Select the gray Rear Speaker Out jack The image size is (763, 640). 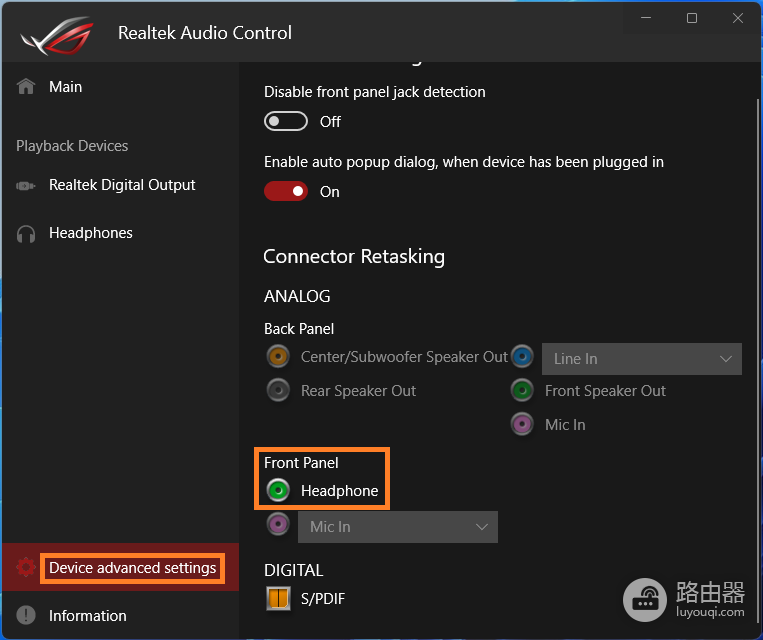pyautogui.click(x=278, y=390)
